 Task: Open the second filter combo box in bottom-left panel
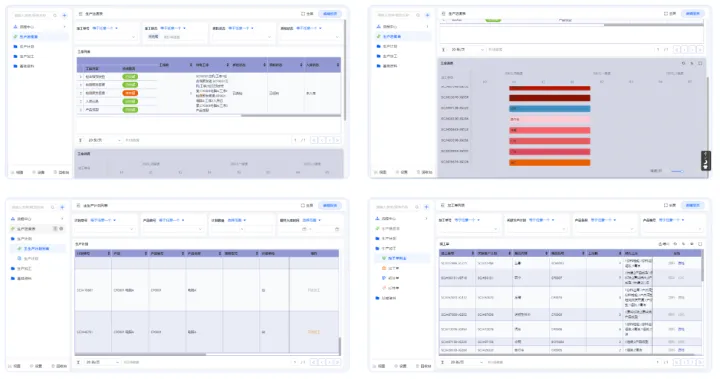173,229
